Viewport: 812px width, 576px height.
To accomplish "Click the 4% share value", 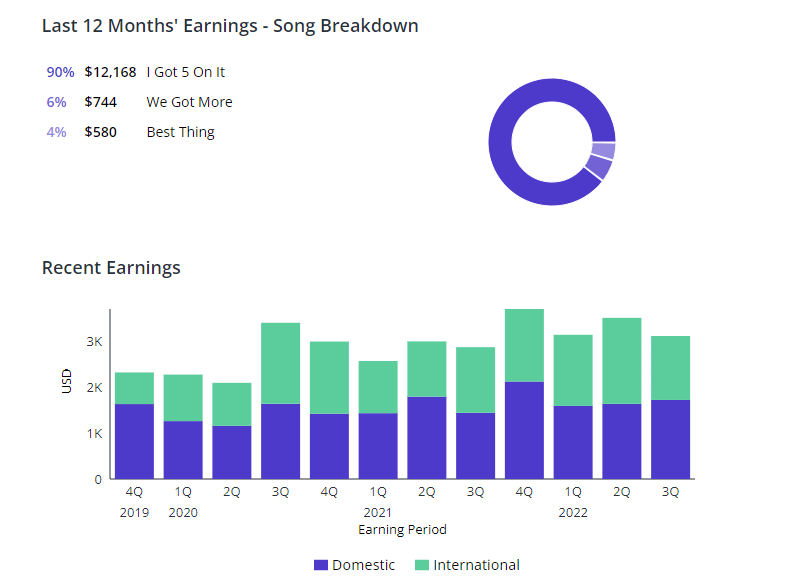I will (56, 132).
